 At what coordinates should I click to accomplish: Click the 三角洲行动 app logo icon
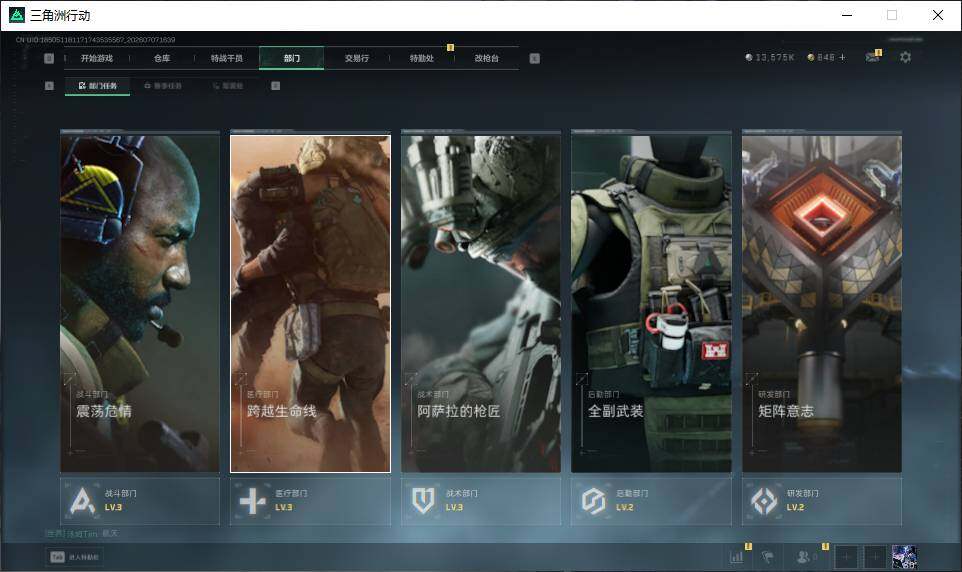[x=17, y=15]
